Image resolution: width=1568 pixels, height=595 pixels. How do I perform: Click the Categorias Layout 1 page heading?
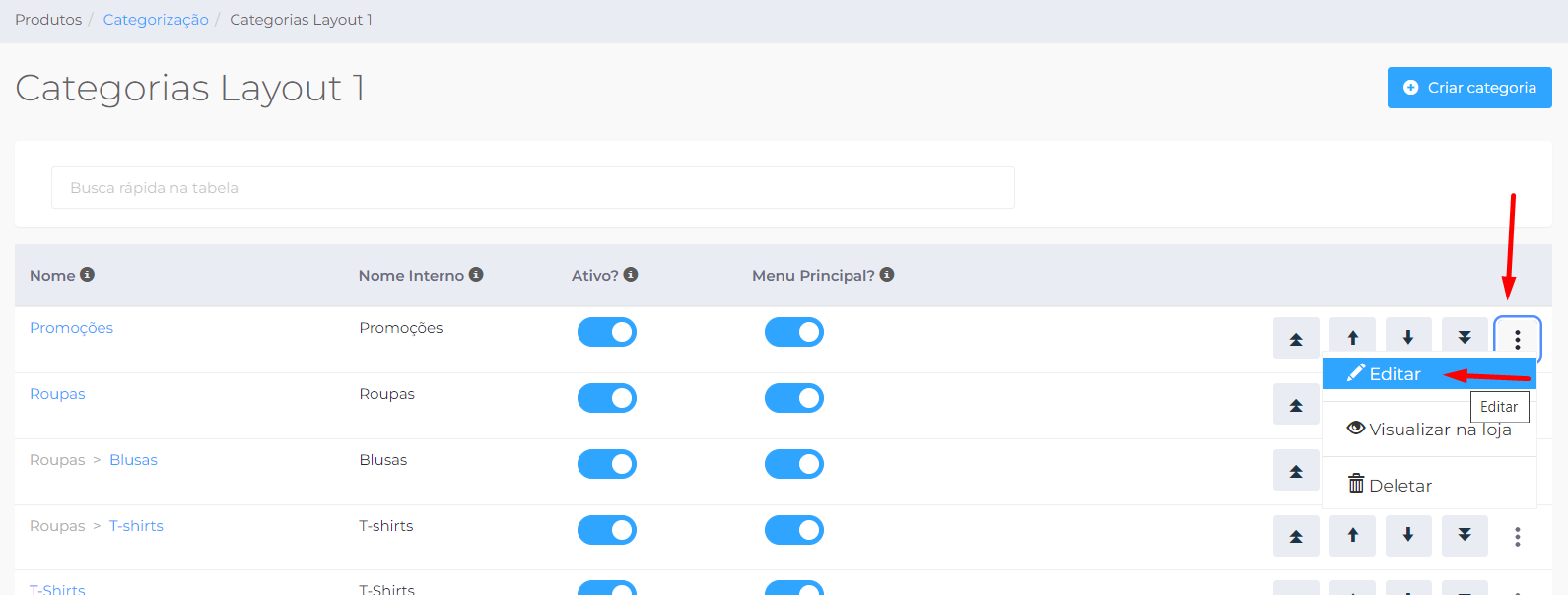(190, 88)
